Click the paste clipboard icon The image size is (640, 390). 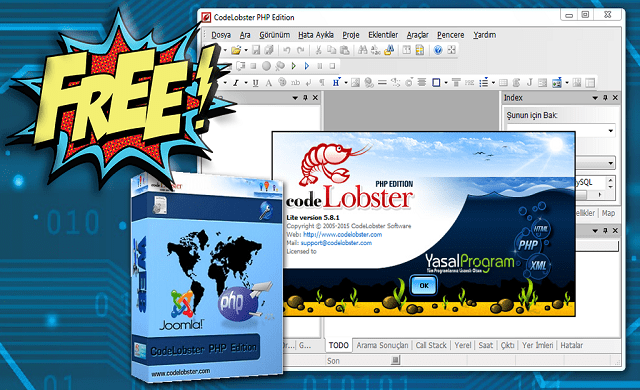click(x=345, y=50)
